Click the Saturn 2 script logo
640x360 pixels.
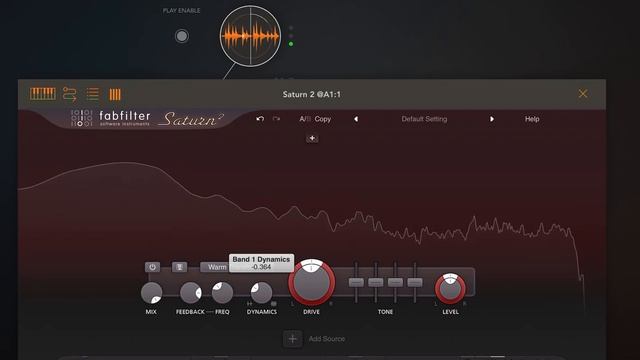[x=191, y=119]
